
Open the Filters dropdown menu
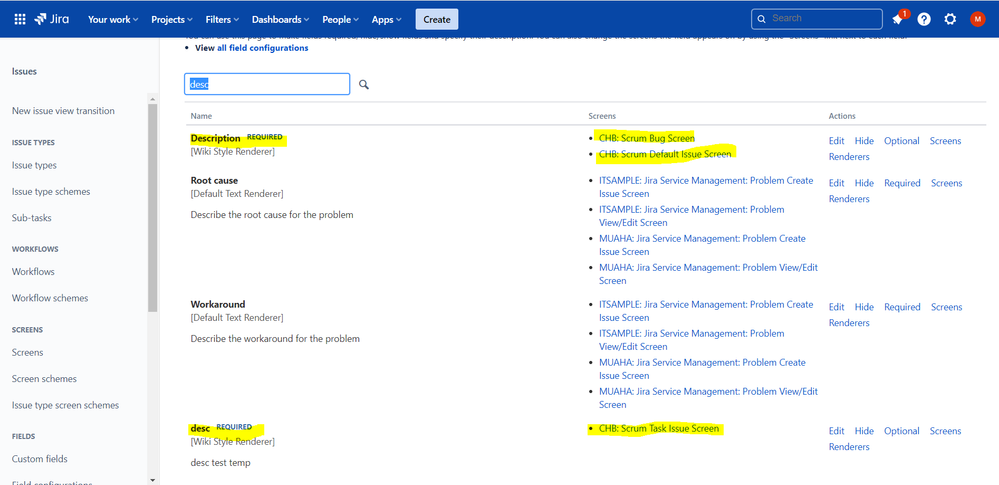coord(222,19)
